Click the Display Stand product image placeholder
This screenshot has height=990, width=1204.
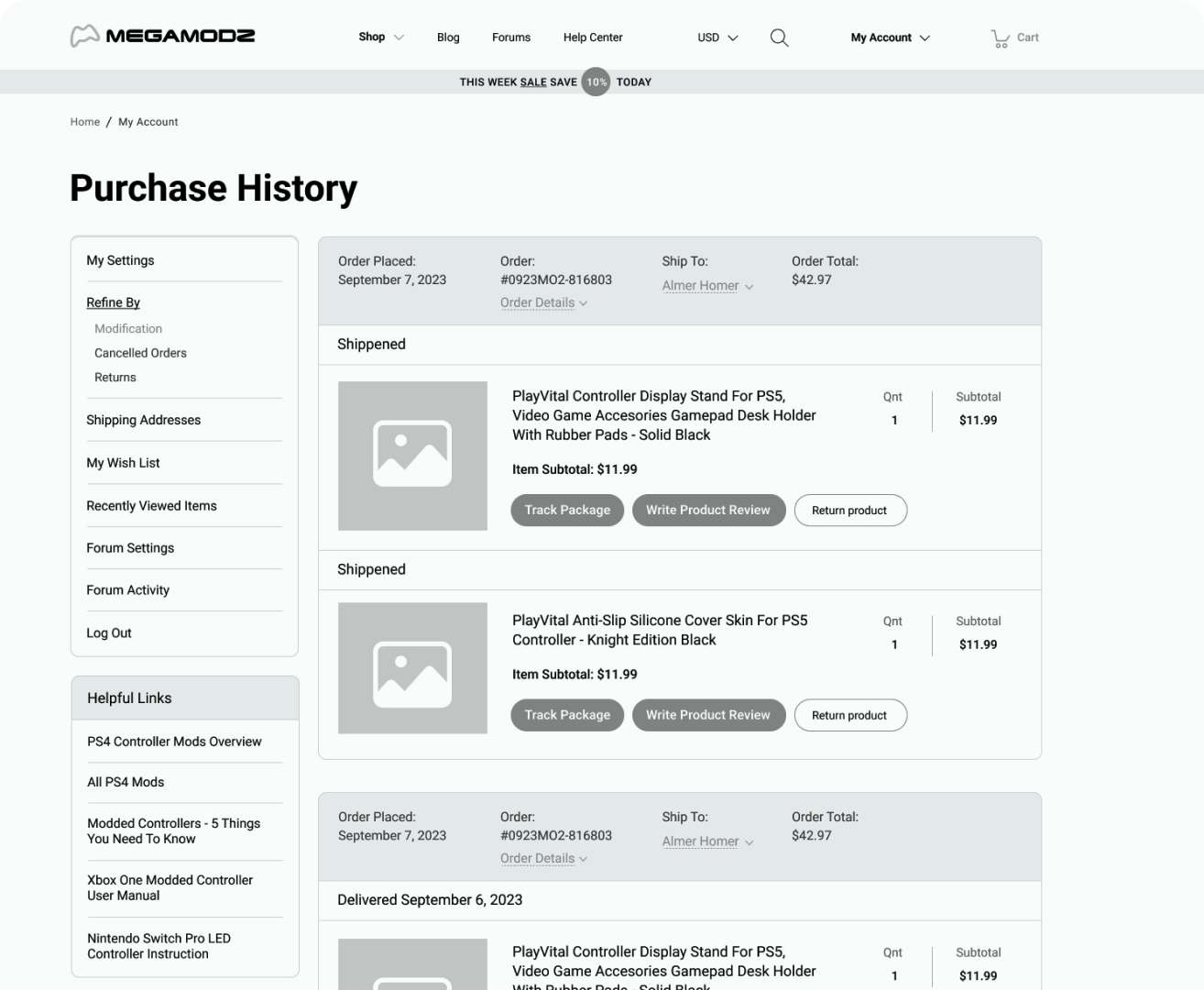412,455
